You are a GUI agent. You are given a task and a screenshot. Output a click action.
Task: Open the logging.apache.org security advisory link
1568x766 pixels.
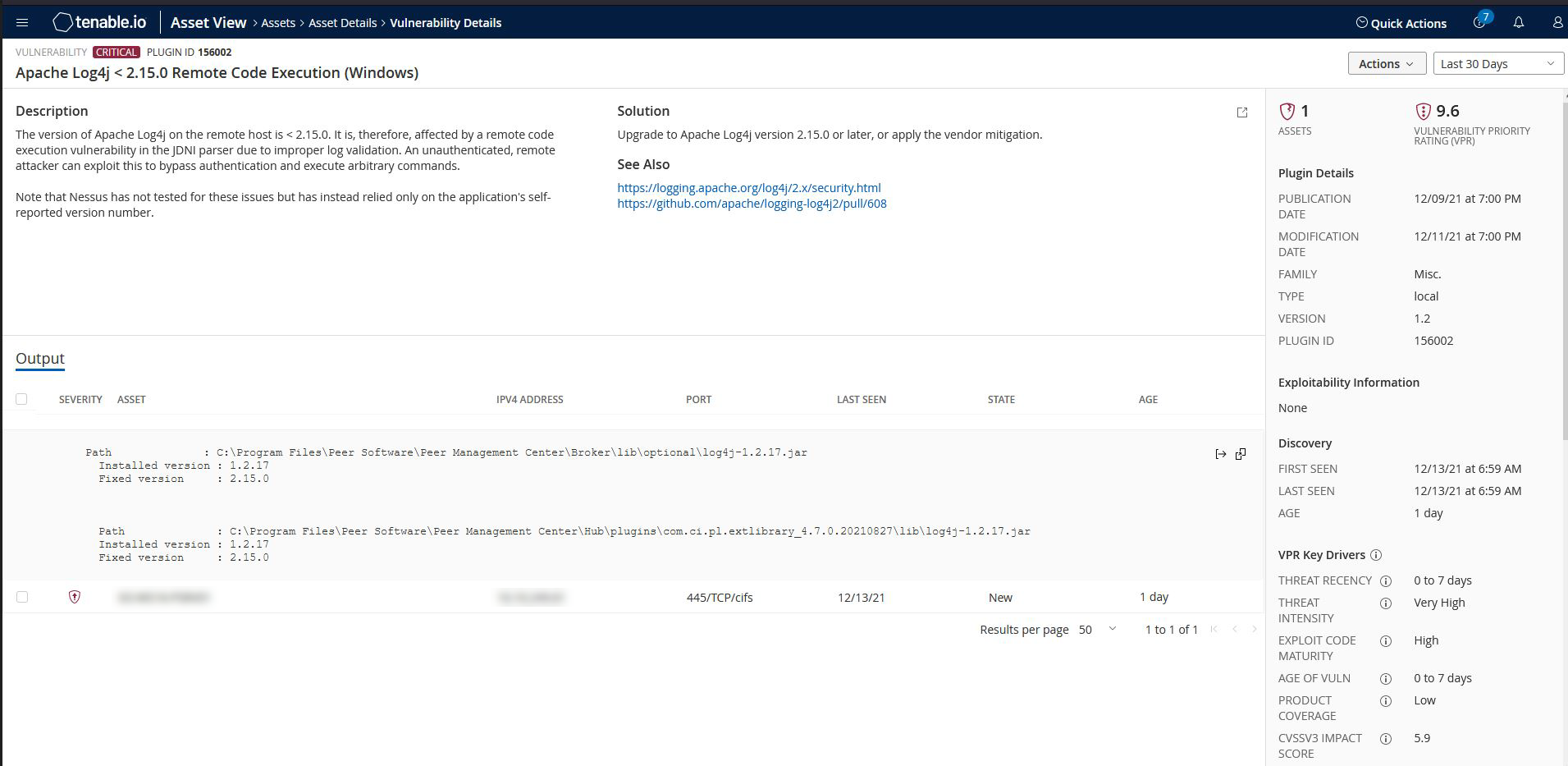point(749,187)
